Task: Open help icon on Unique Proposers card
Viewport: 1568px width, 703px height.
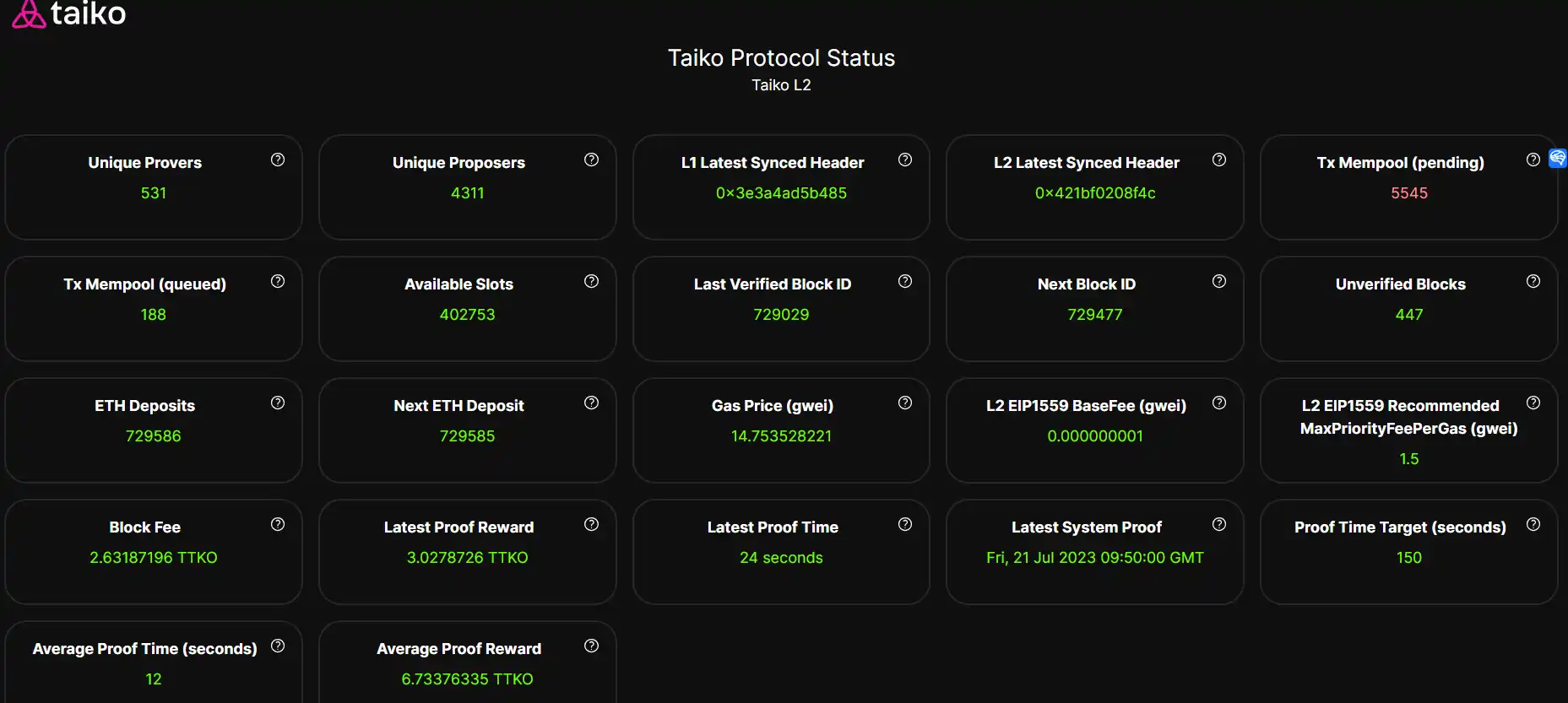Action: click(592, 160)
